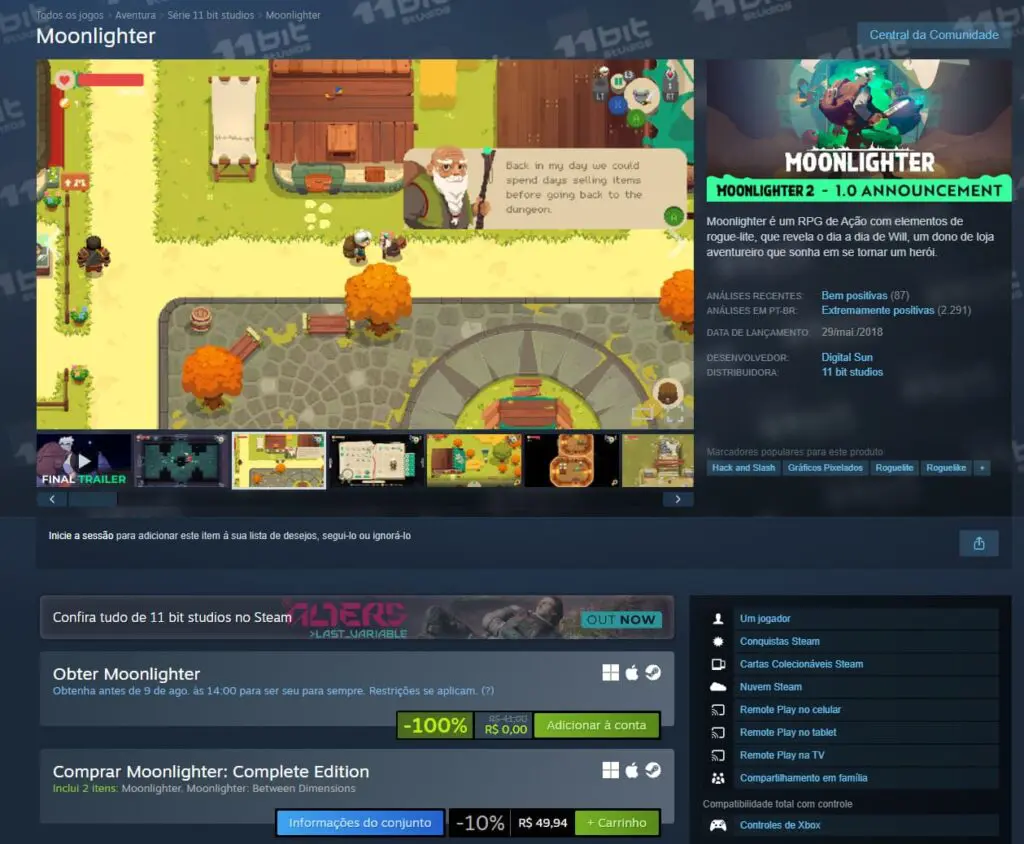Image resolution: width=1024 pixels, height=844 pixels.
Task: Select Roguelike tag
Action: click(946, 468)
